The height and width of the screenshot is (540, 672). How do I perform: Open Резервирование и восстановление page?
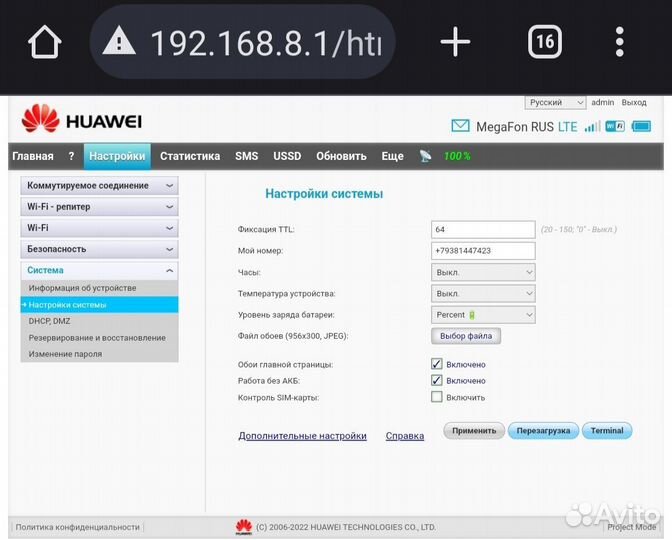pos(97,338)
